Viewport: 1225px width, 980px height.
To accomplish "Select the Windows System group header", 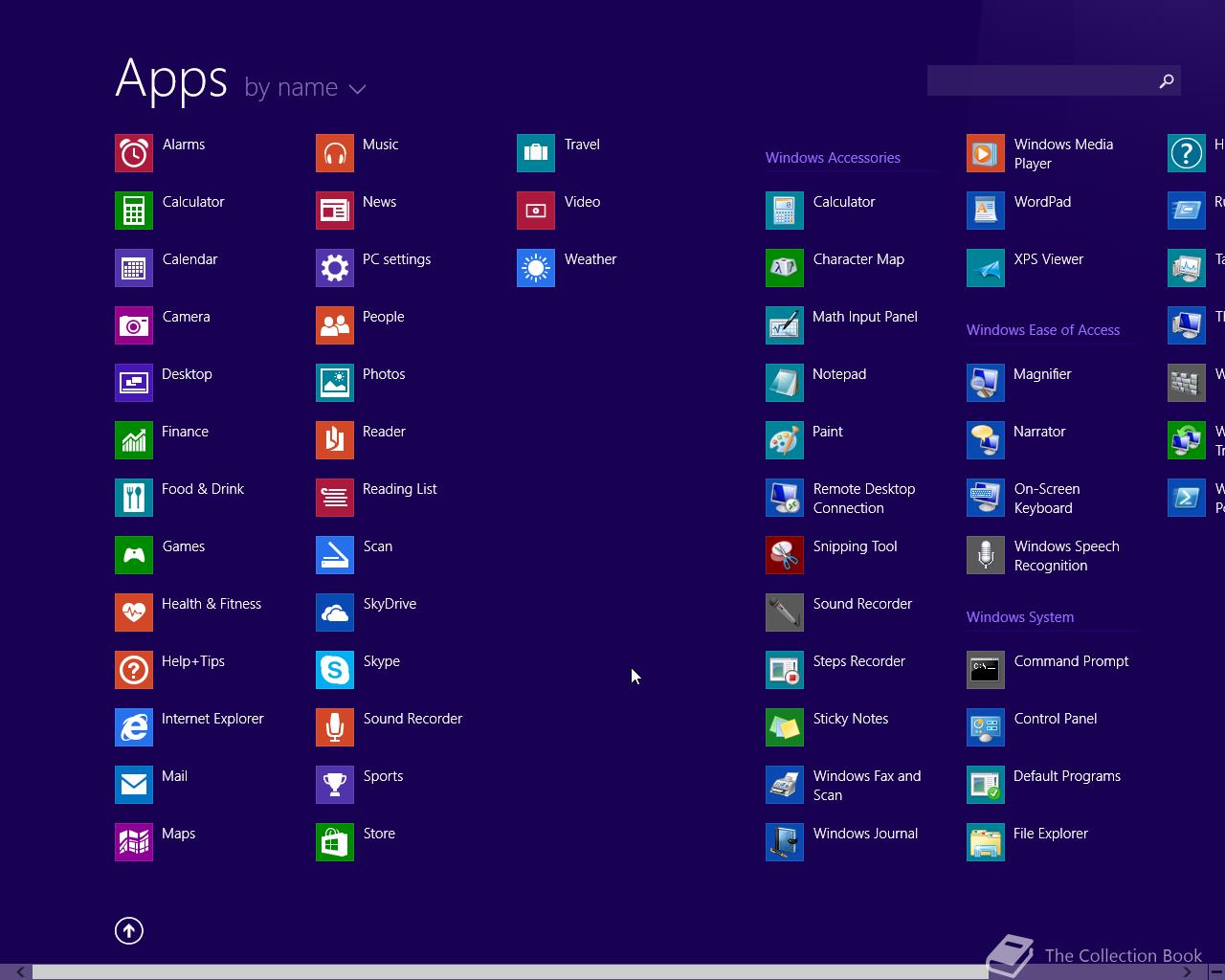I will 1020,617.
